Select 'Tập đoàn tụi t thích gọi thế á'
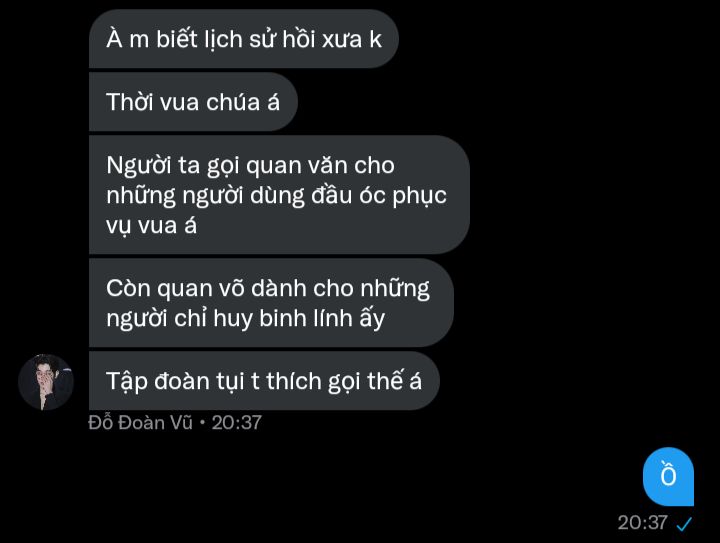The width and height of the screenshot is (720, 543). (x=264, y=381)
